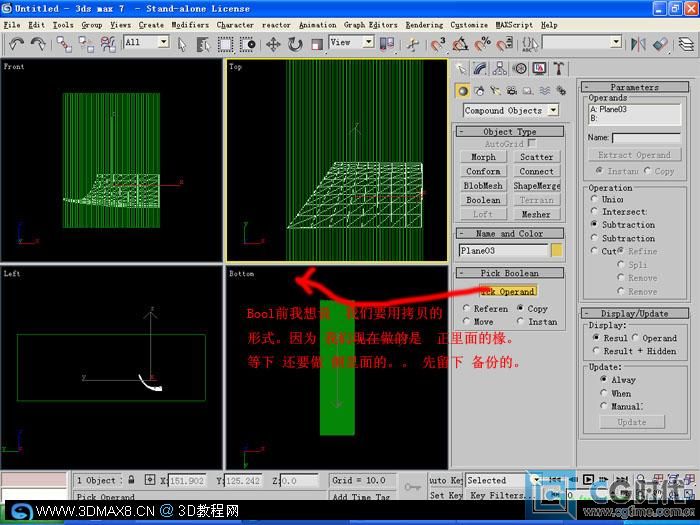The image size is (700, 525).
Task: Set Update to When rendering
Action: [604, 393]
